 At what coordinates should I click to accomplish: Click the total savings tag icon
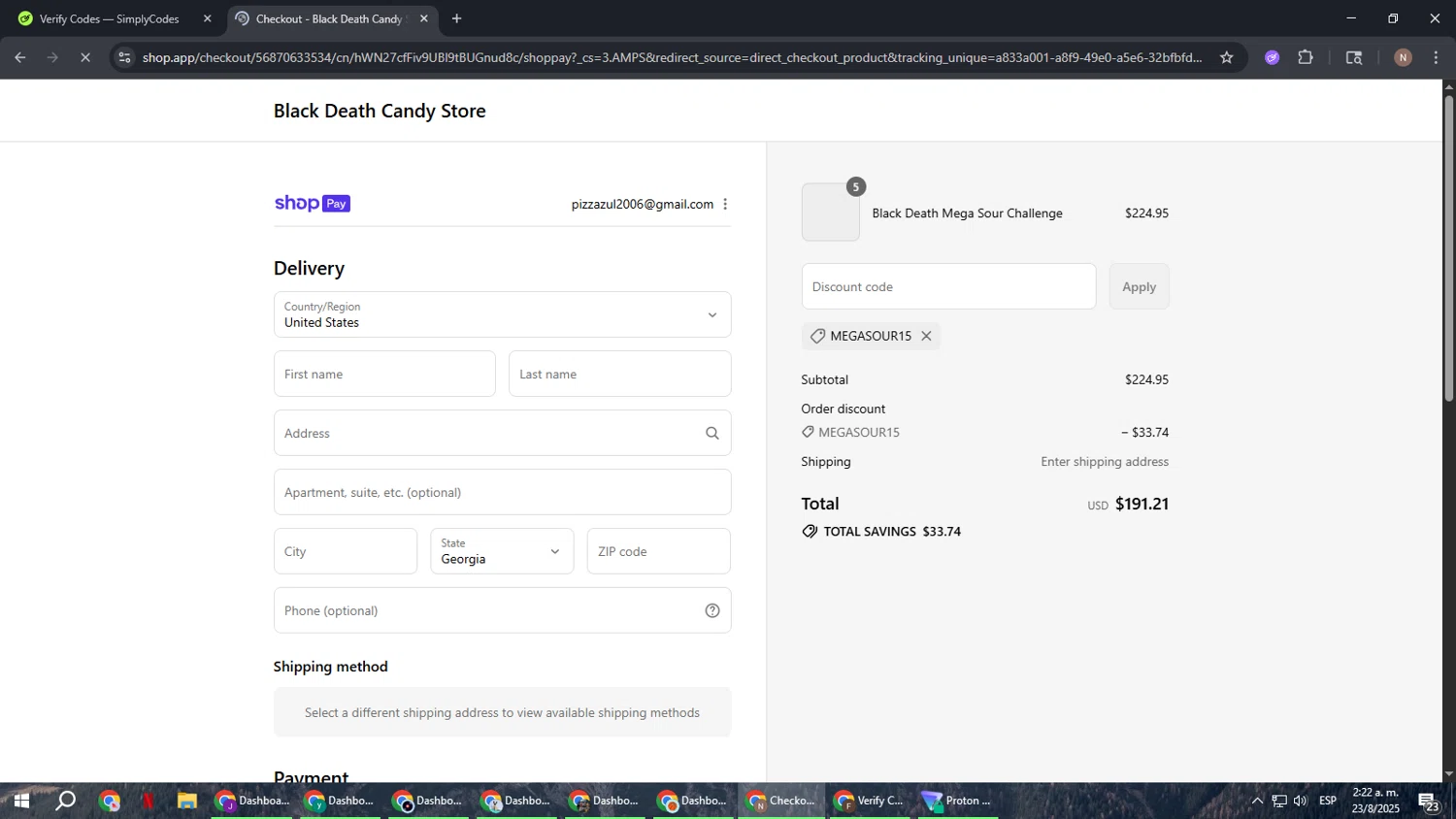click(x=810, y=532)
